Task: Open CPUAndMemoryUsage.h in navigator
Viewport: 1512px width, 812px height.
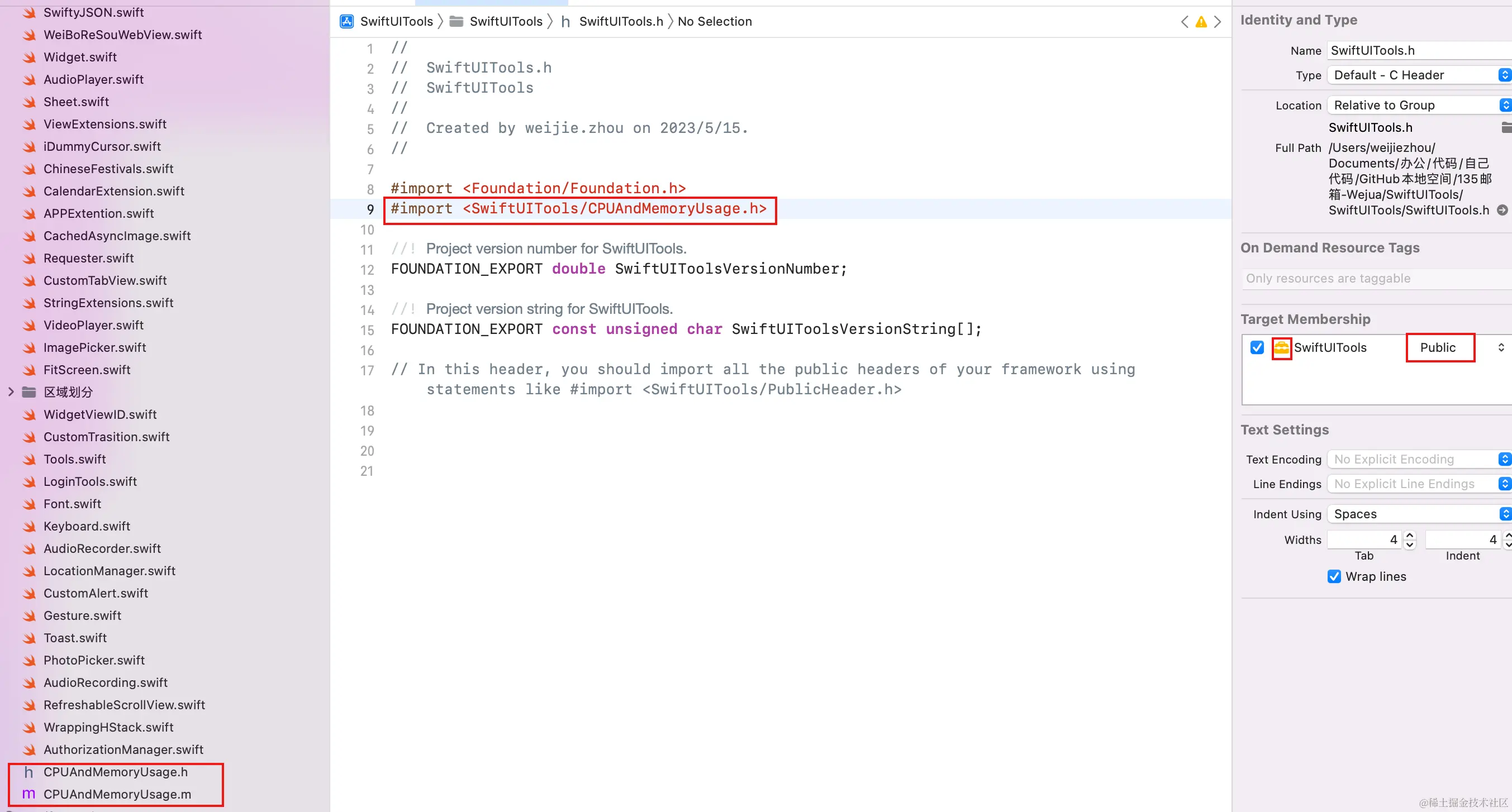Action: [115, 772]
